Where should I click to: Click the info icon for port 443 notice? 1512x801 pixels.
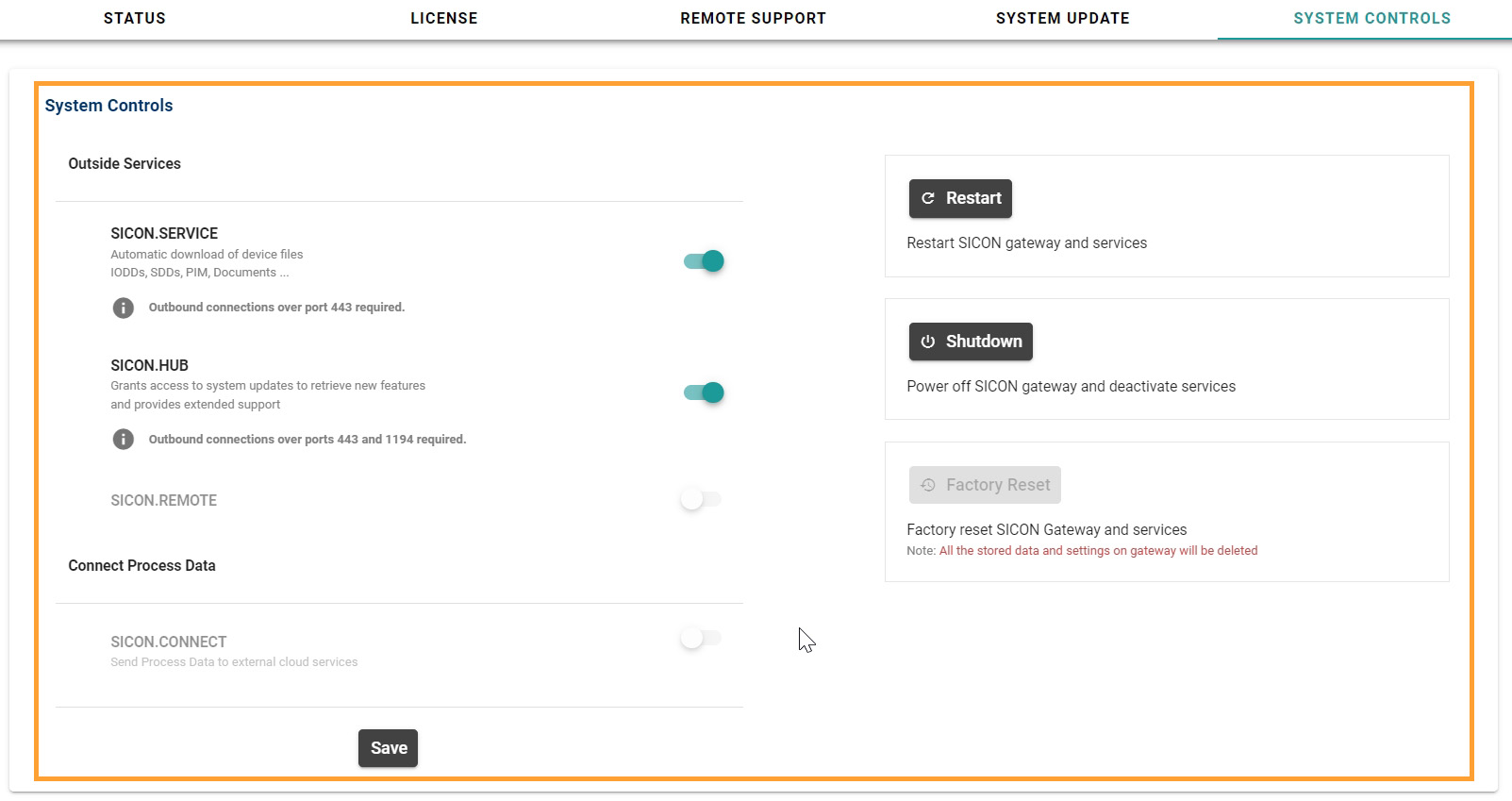[x=124, y=308]
